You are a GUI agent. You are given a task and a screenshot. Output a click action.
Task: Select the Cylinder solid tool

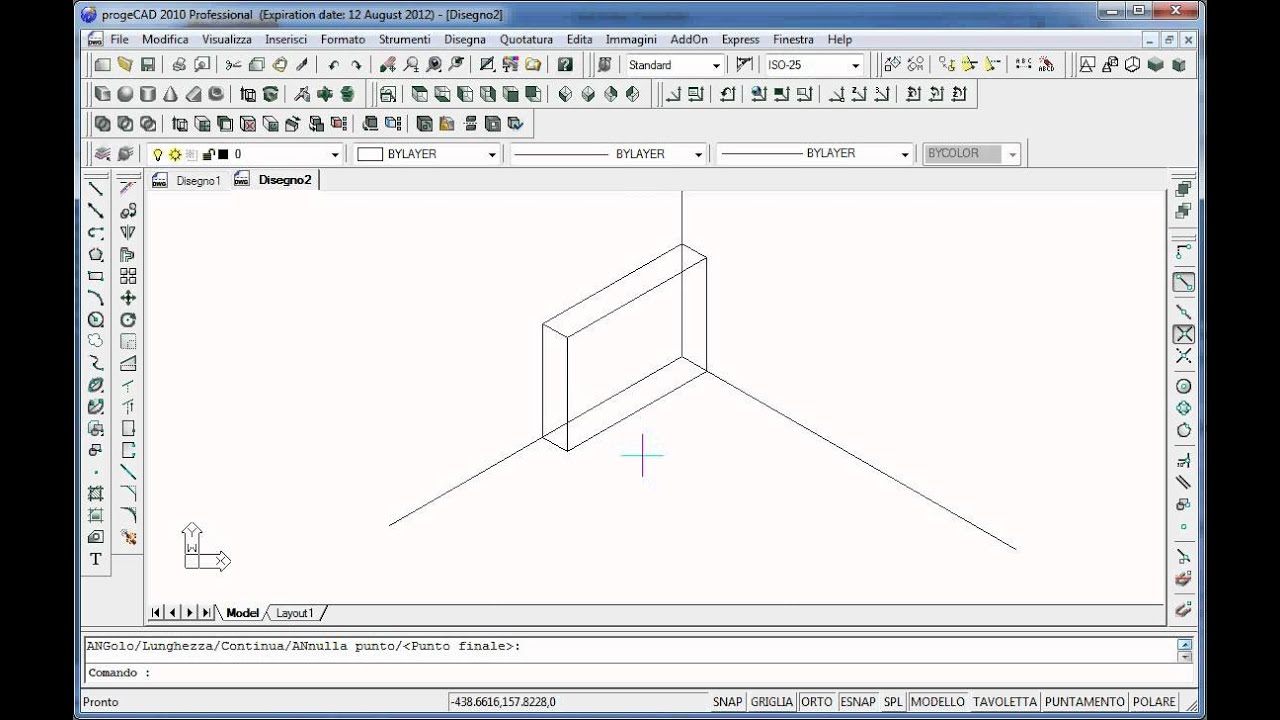148,94
